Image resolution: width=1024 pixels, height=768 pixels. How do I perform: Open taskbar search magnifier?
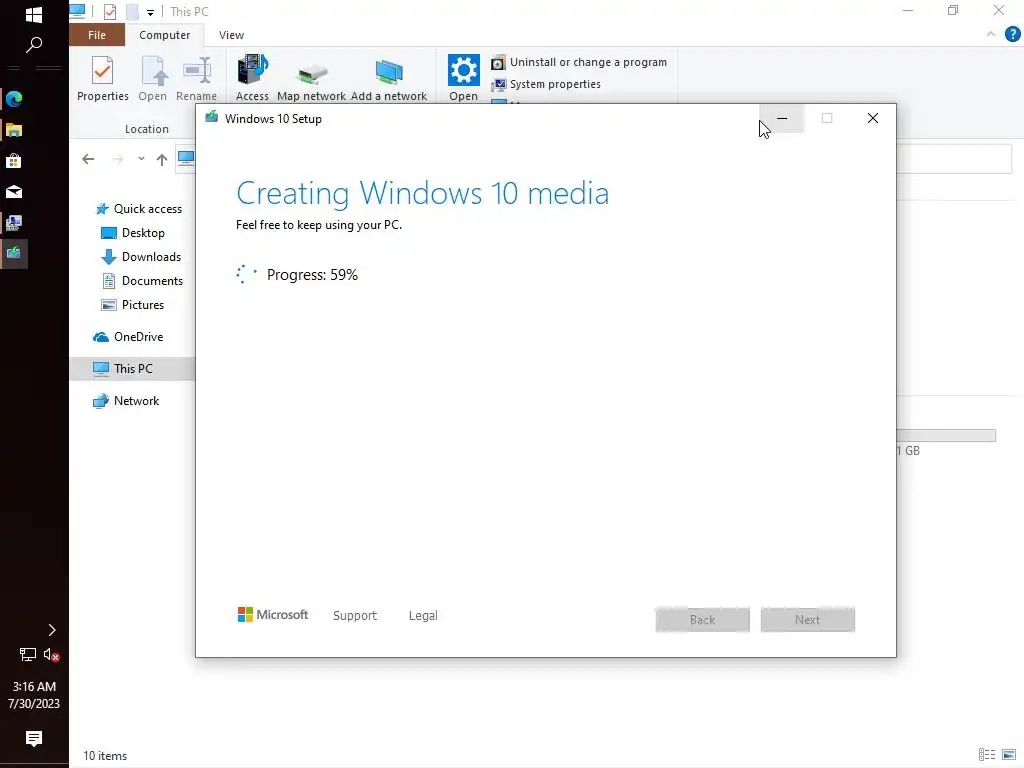[33, 45]
